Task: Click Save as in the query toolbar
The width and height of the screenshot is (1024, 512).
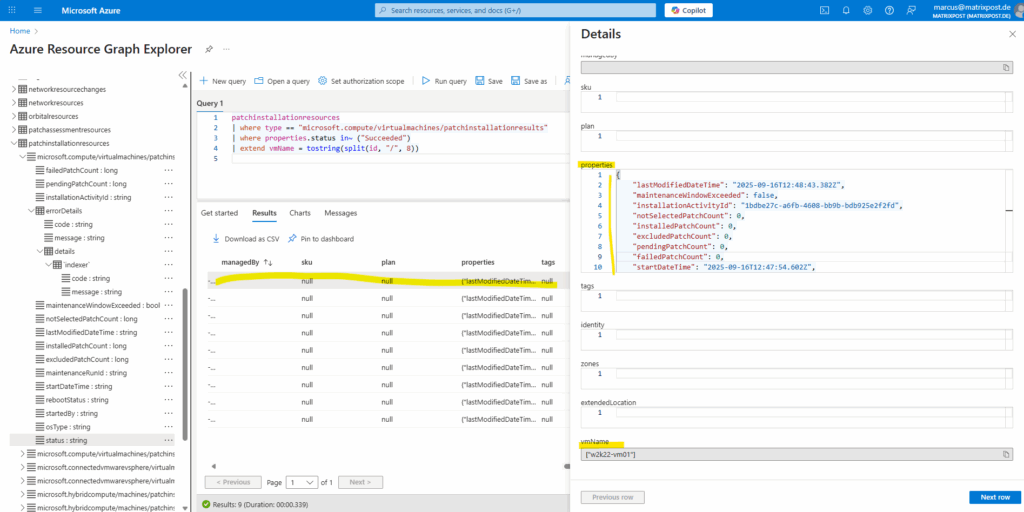Action: (x=529, y=81)
